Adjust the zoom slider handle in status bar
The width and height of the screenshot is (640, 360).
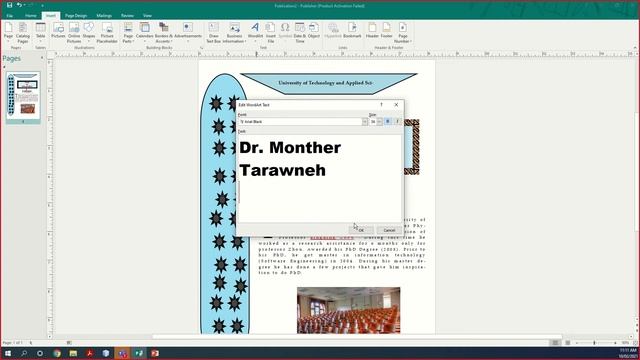click(595, 343)
